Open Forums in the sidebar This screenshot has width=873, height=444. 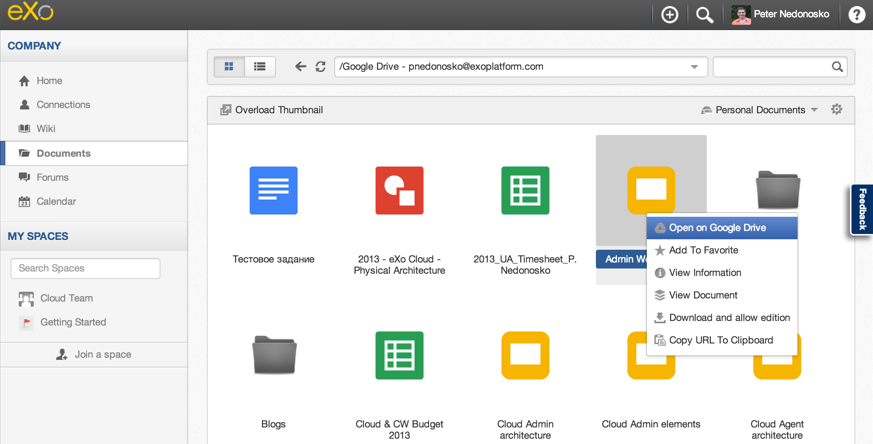43,177
